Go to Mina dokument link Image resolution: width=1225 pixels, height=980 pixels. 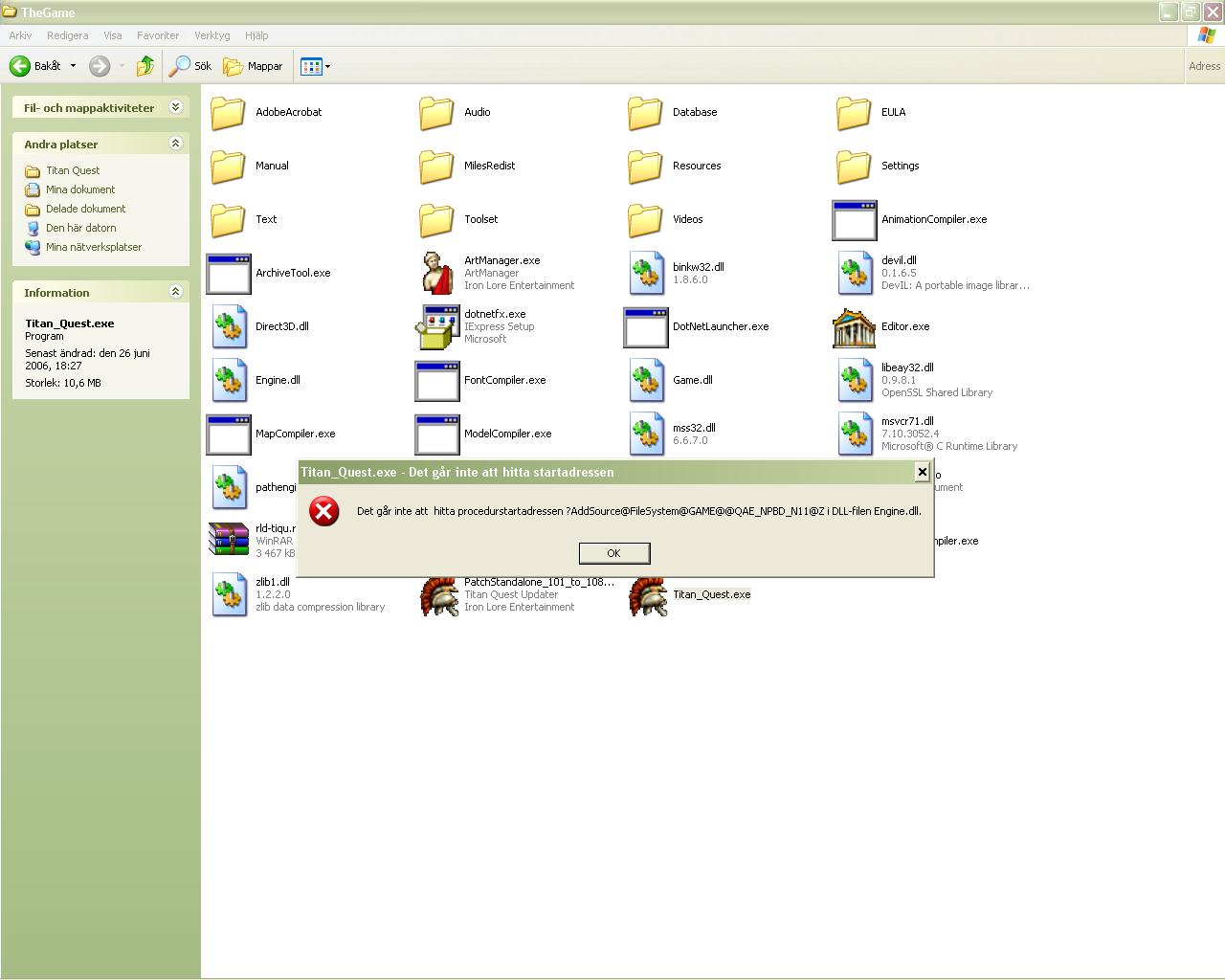80,189
